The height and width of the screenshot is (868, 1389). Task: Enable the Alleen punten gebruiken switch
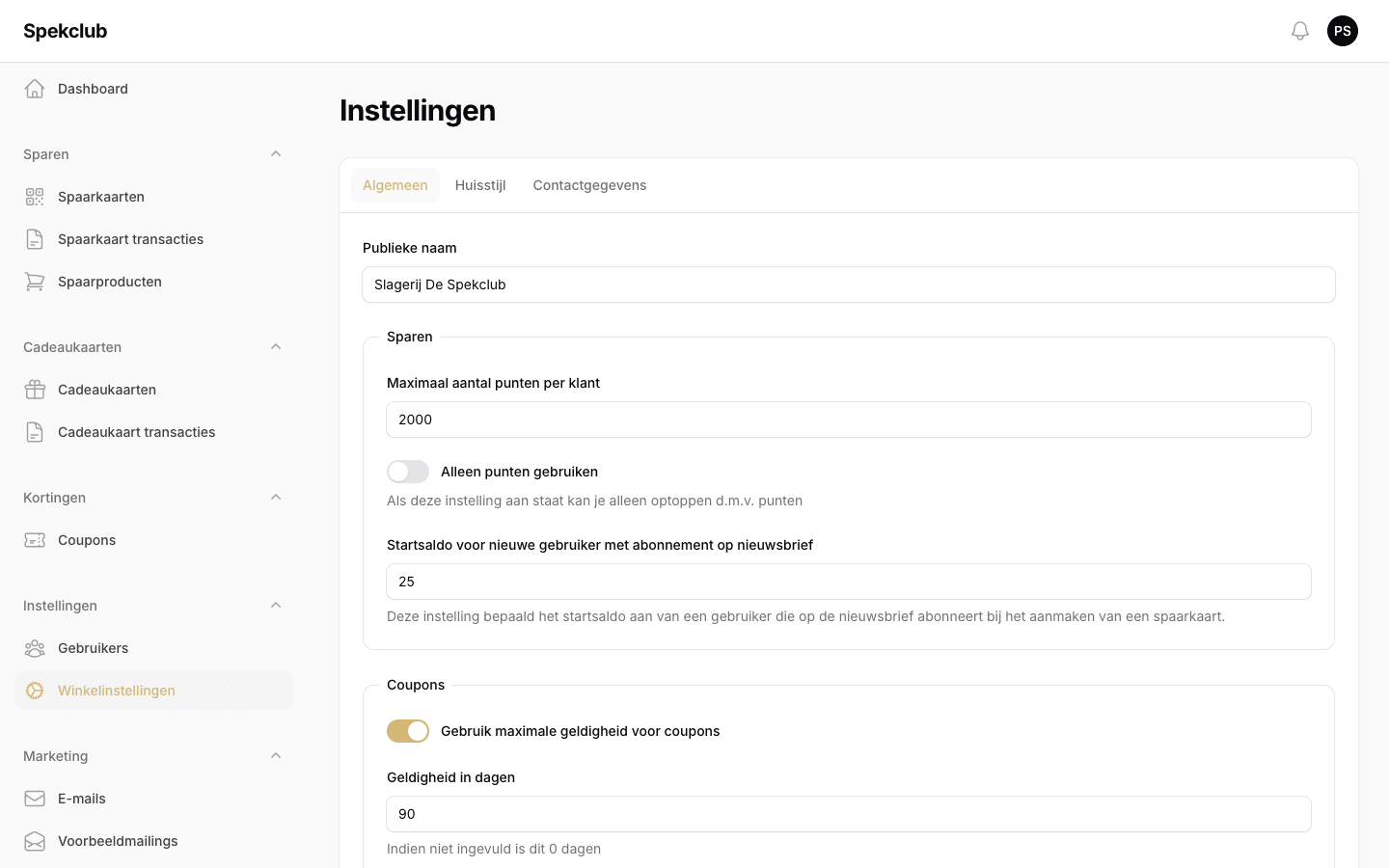[x=408, y=472]
